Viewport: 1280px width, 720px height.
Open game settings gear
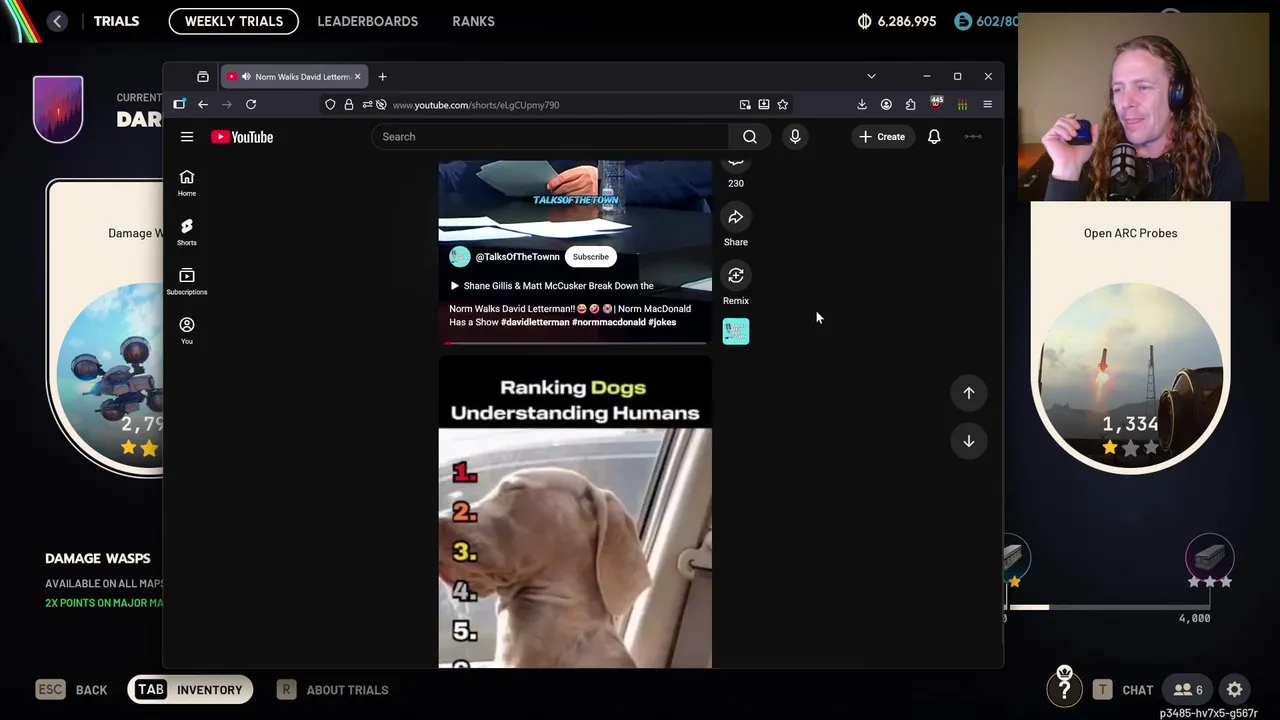pos(1235,690)
